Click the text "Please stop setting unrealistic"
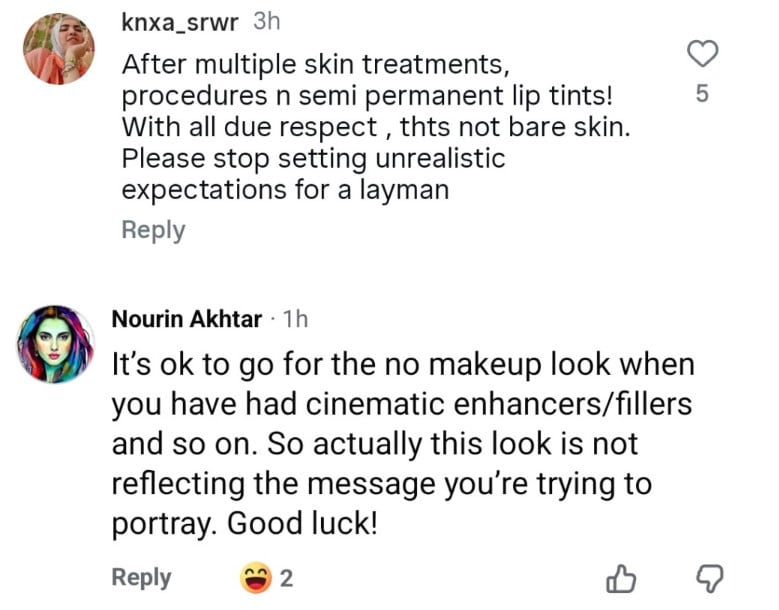The height and width of the screenshot is (610, 779). 313,158
